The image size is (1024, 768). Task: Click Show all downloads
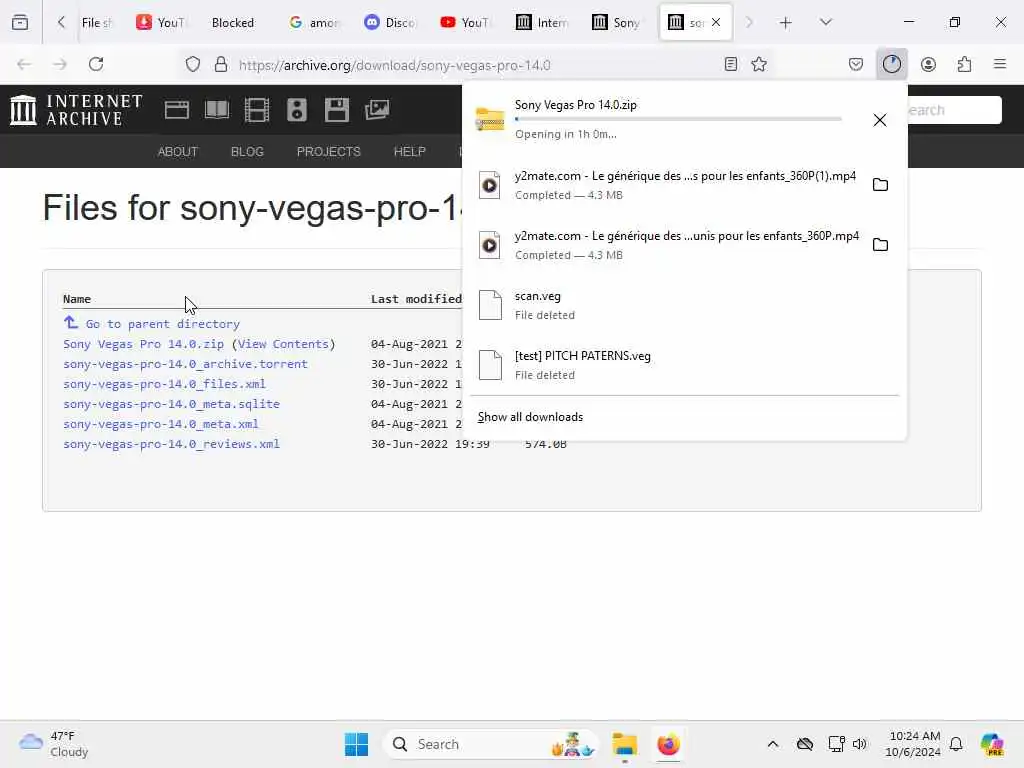(x=530, y=417)
